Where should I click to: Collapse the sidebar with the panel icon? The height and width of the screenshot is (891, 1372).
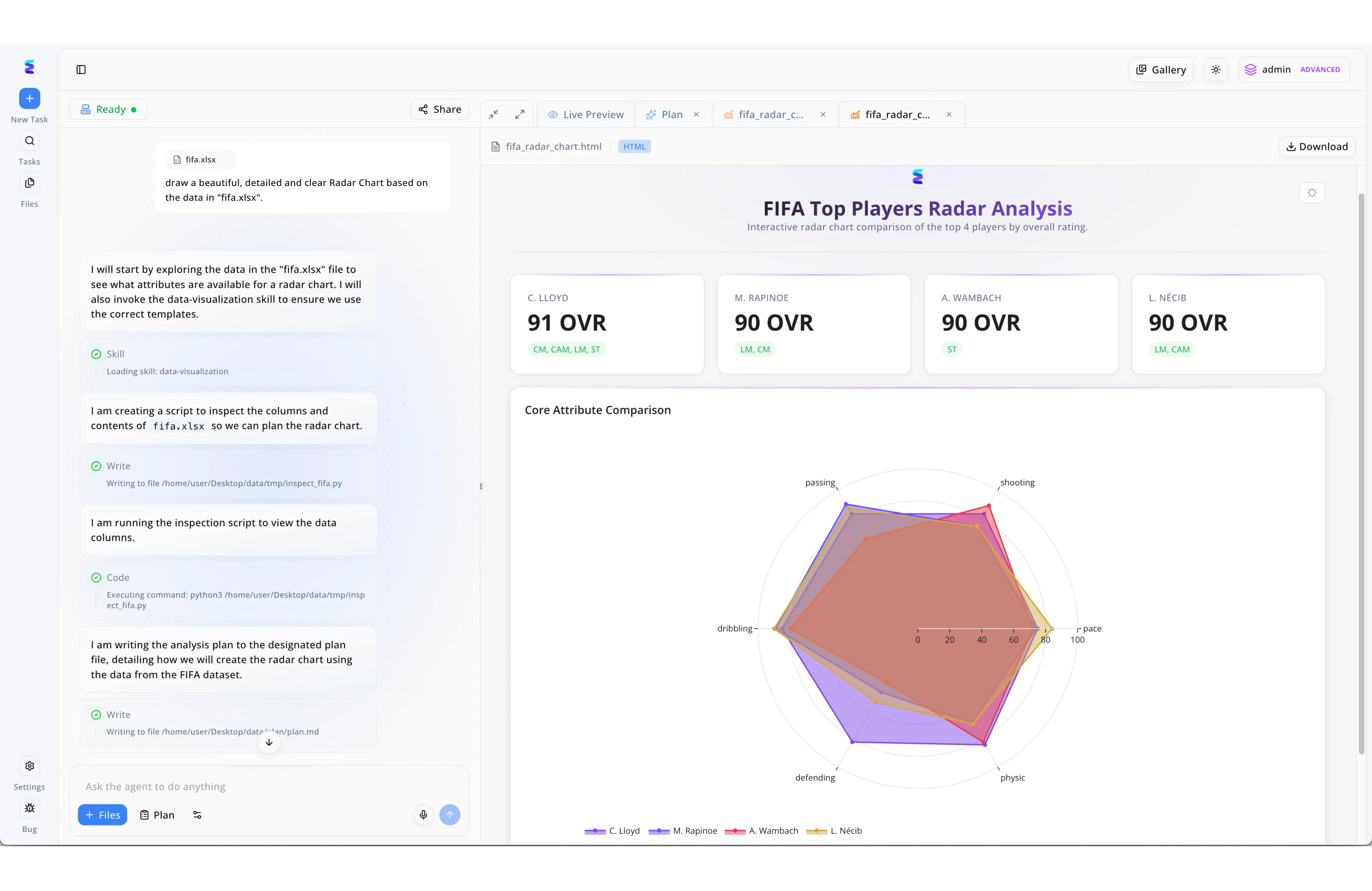(x=80, y=69)
